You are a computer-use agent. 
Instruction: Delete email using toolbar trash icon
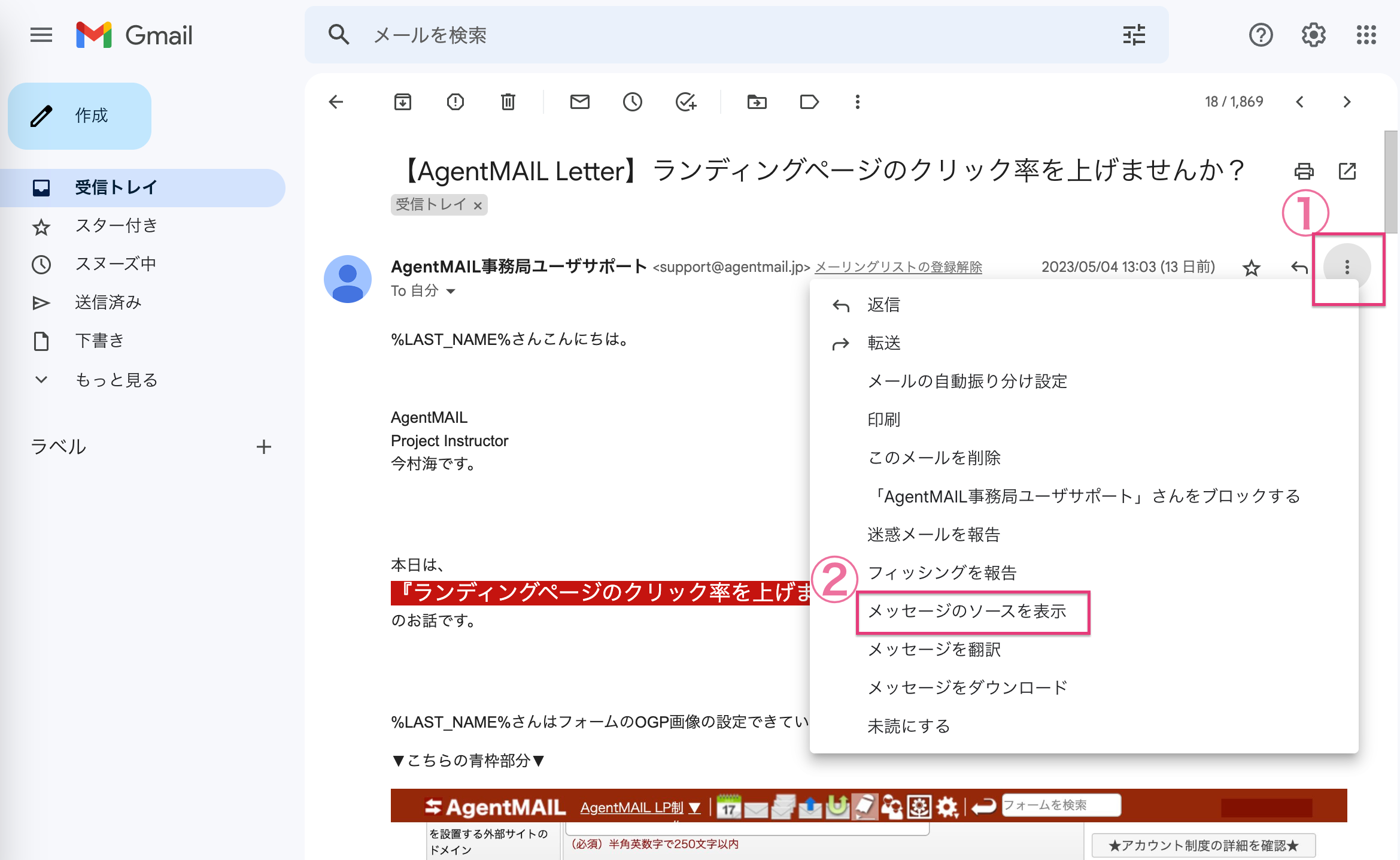coord(508,102)
